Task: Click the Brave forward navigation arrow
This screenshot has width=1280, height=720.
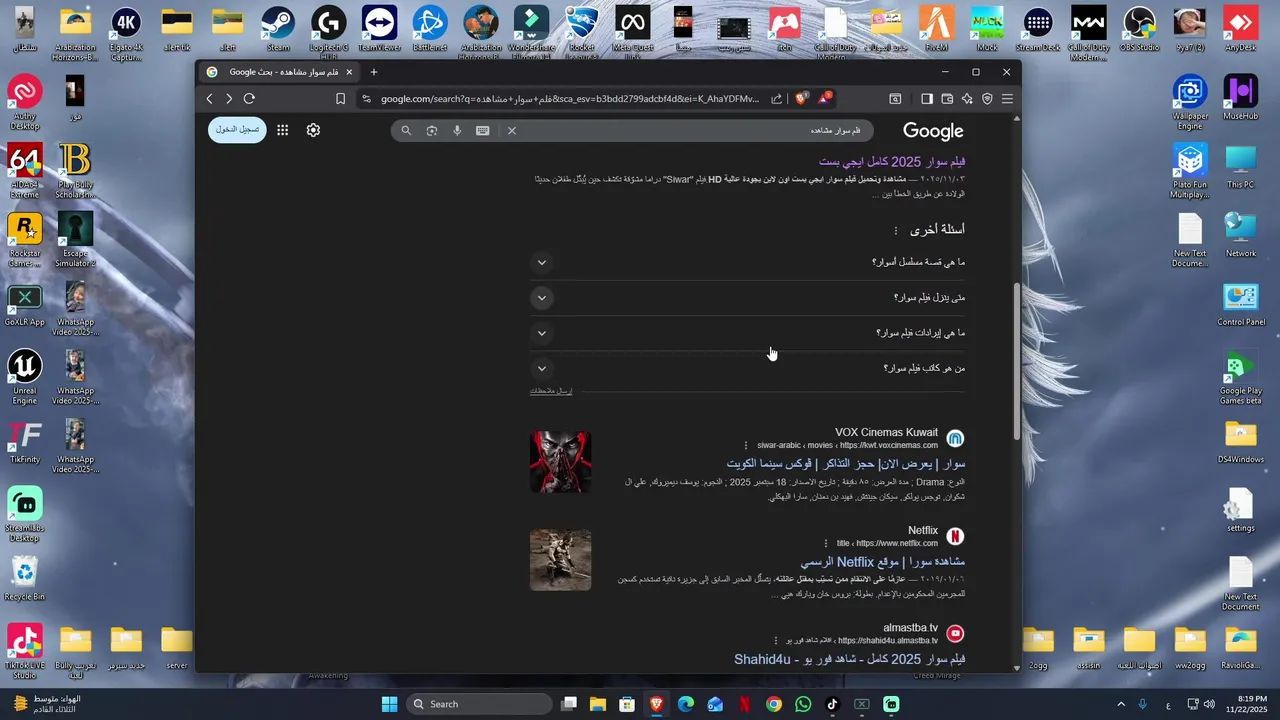Action: (x=229, y=99)
